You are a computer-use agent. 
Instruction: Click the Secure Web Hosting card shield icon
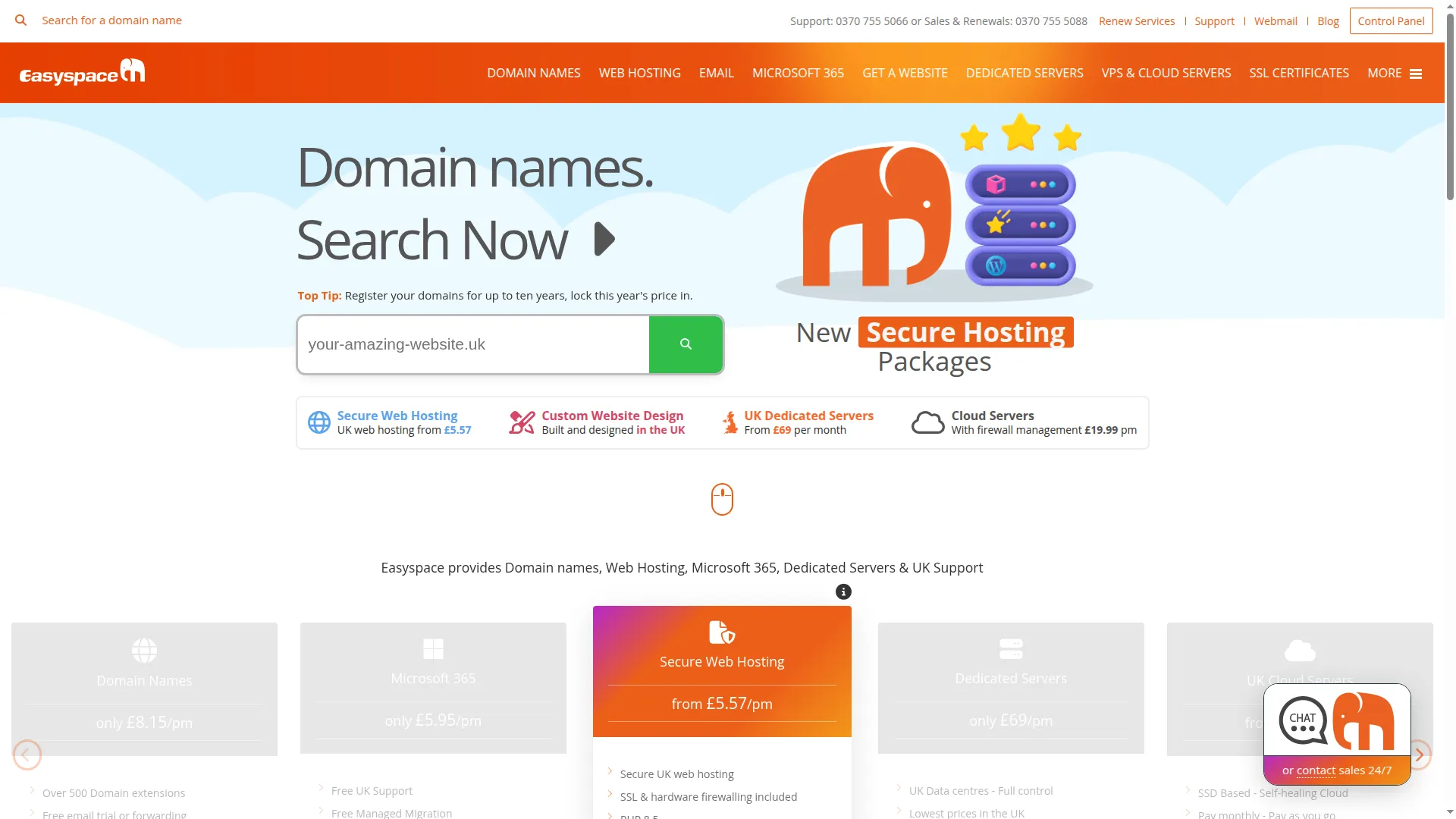click(x=722, y=632)
